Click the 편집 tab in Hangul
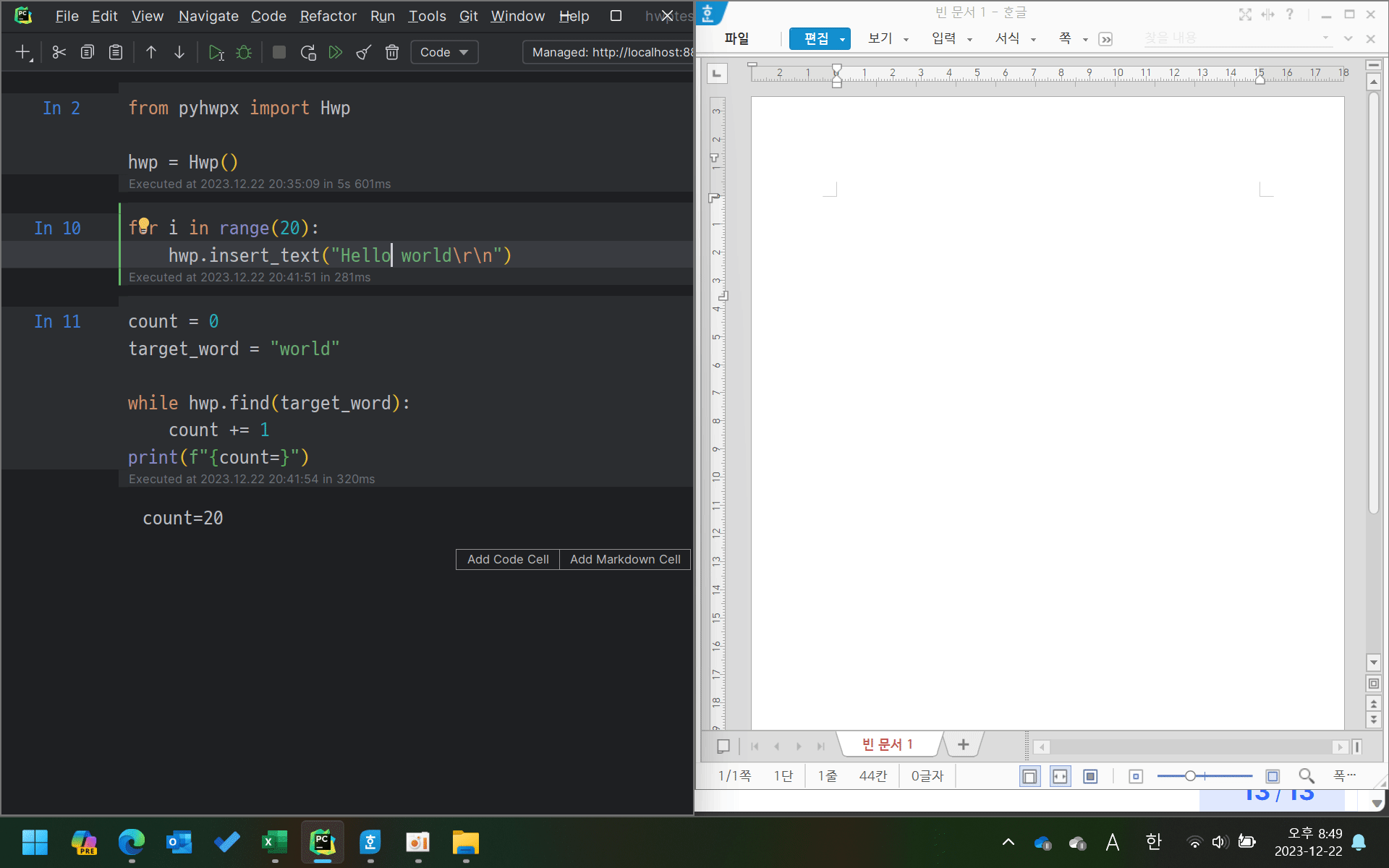 (x=816, y=38)
